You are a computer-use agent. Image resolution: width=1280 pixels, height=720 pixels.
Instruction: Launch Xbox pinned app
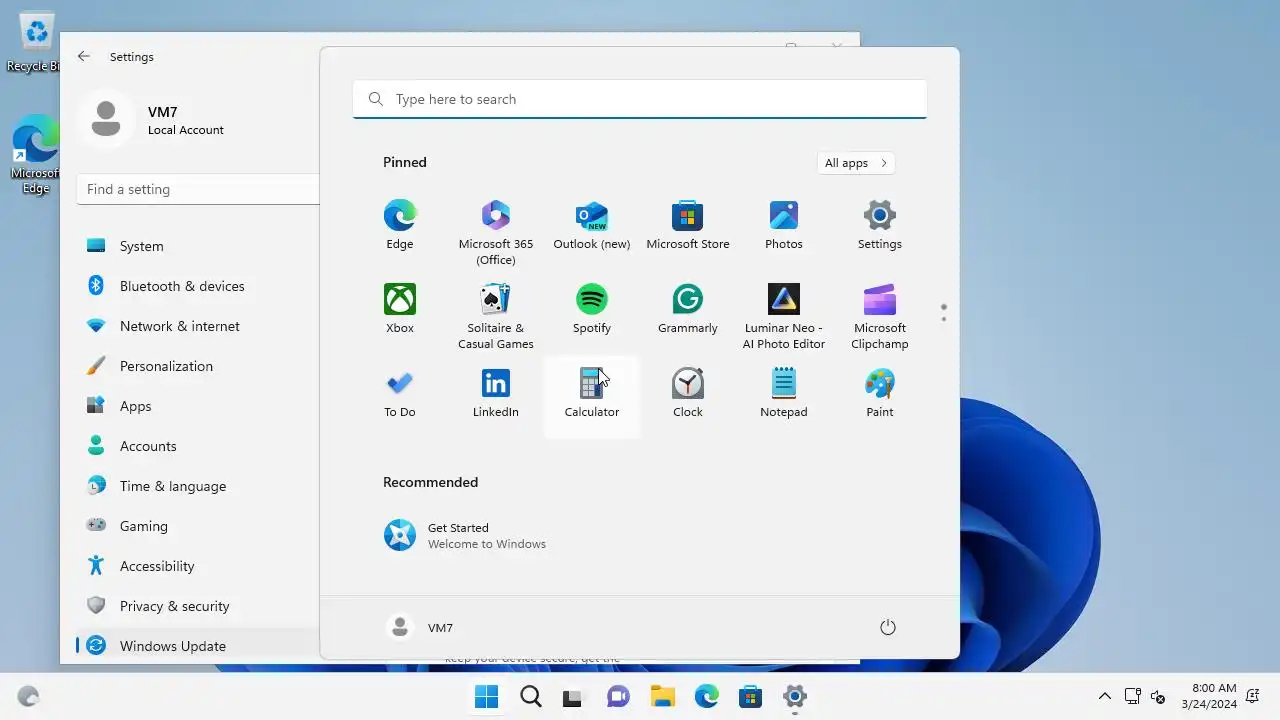[x=399, y=310]
